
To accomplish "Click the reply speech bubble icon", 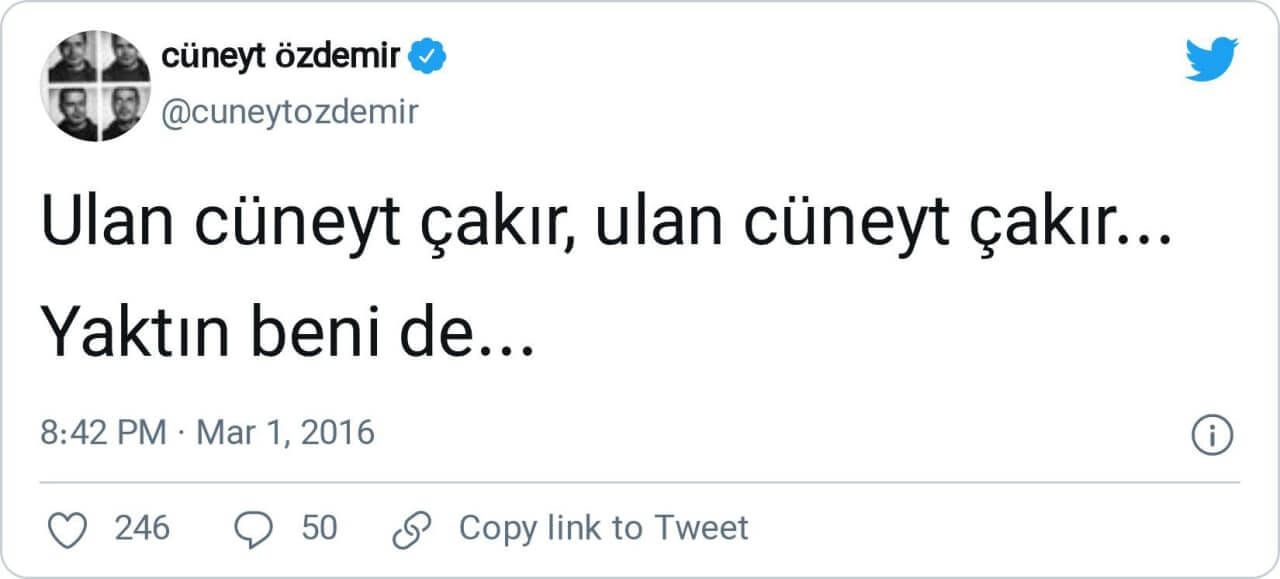I will pos(254,529).
